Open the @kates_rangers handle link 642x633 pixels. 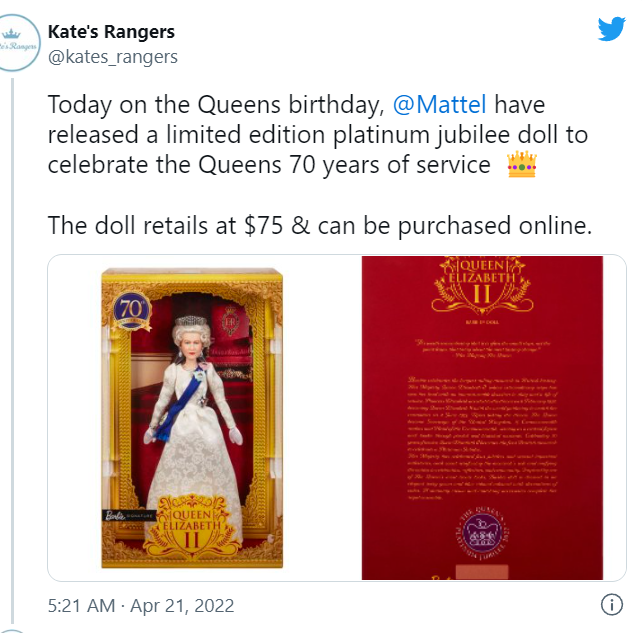coord(113,57)
